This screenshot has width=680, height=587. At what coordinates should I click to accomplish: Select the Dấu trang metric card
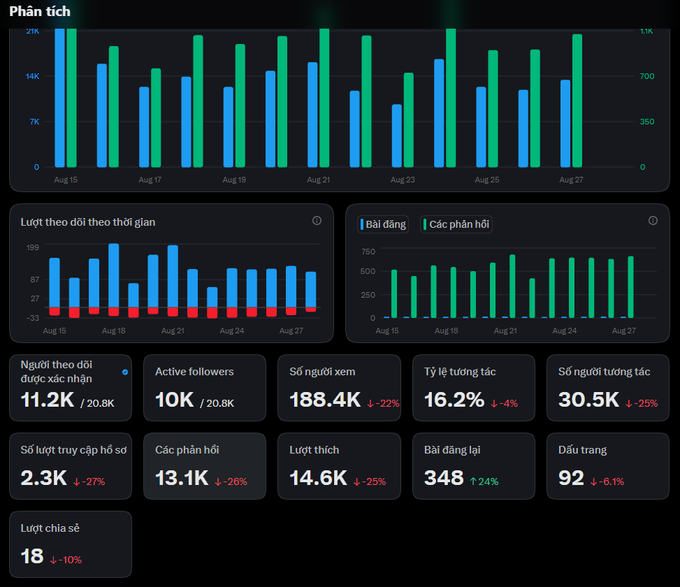coord(608,466)
